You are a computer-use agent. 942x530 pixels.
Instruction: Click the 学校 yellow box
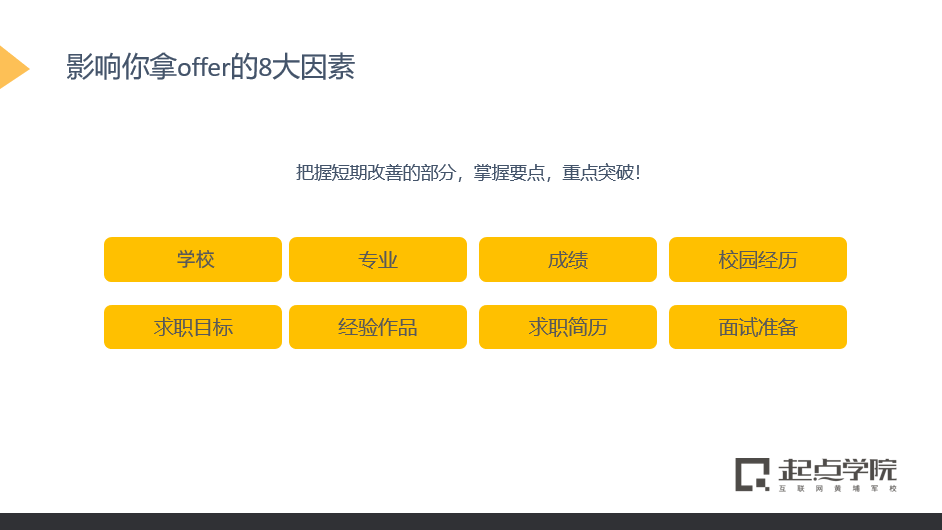pos(193,260)
